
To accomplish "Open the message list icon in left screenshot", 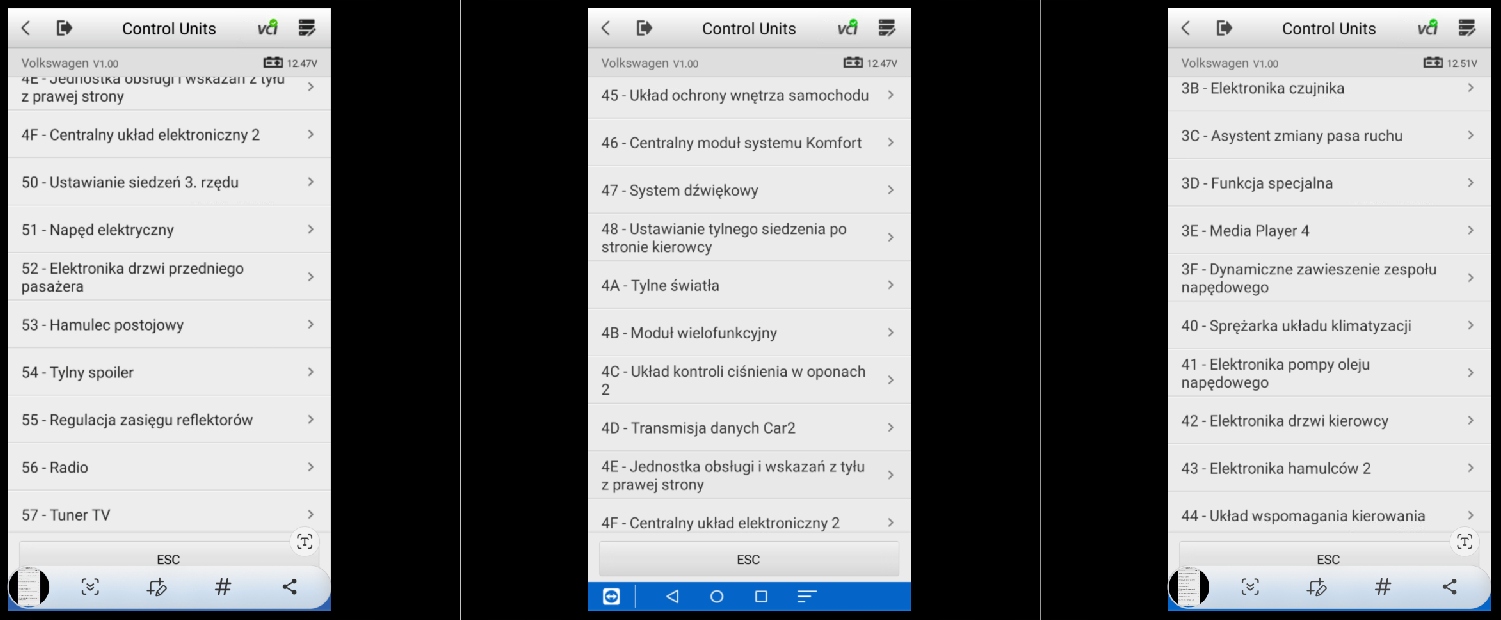I will (x=307, y=28).
